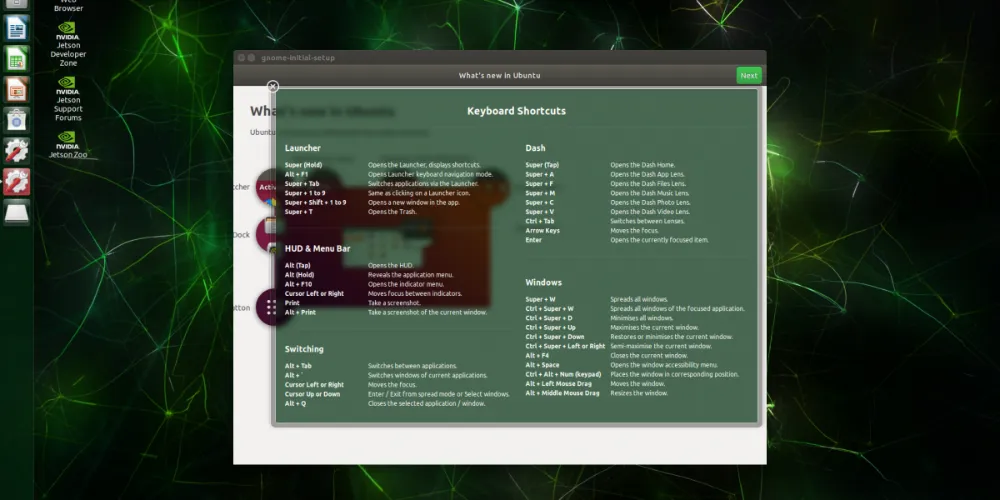Open the grey wrench-and-gear settings launcher icon

17,151
